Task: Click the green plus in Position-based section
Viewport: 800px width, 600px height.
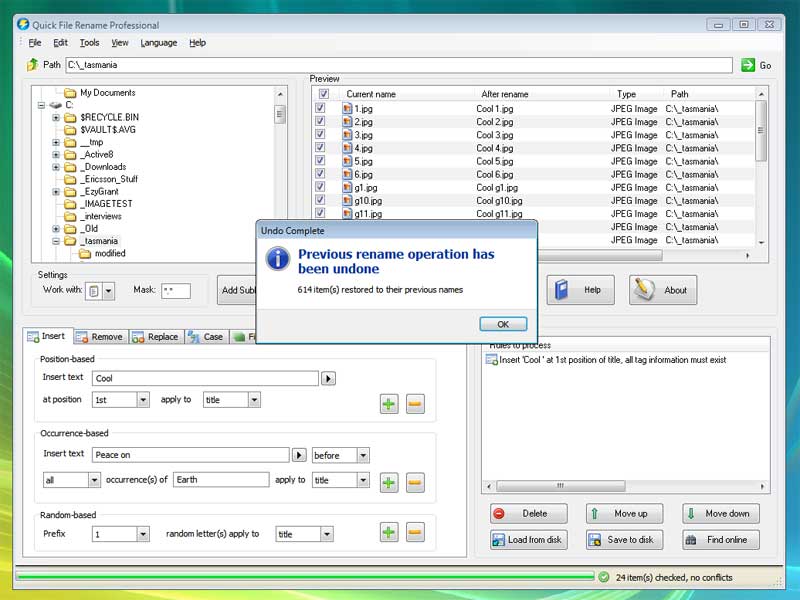Action: click(389, 404)
